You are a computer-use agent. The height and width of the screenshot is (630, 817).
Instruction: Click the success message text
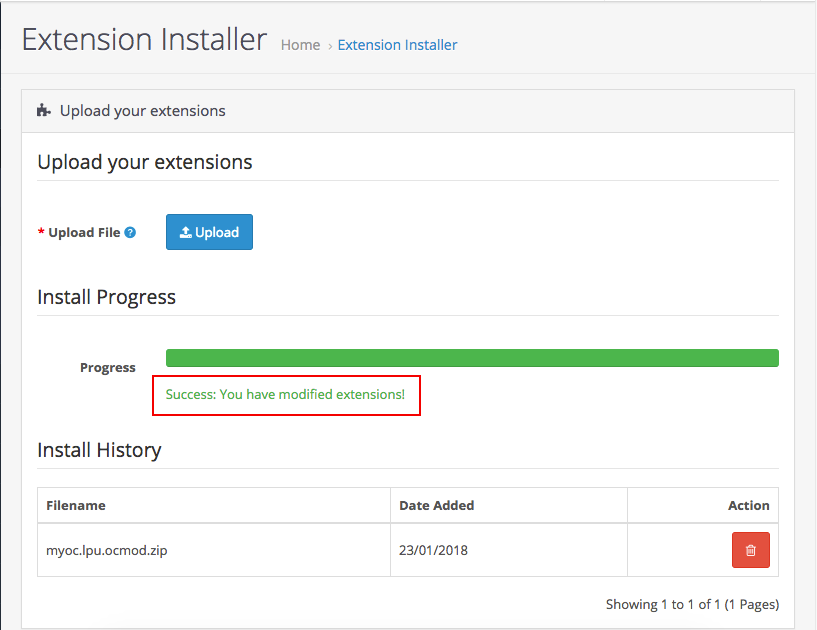[285, 394]
